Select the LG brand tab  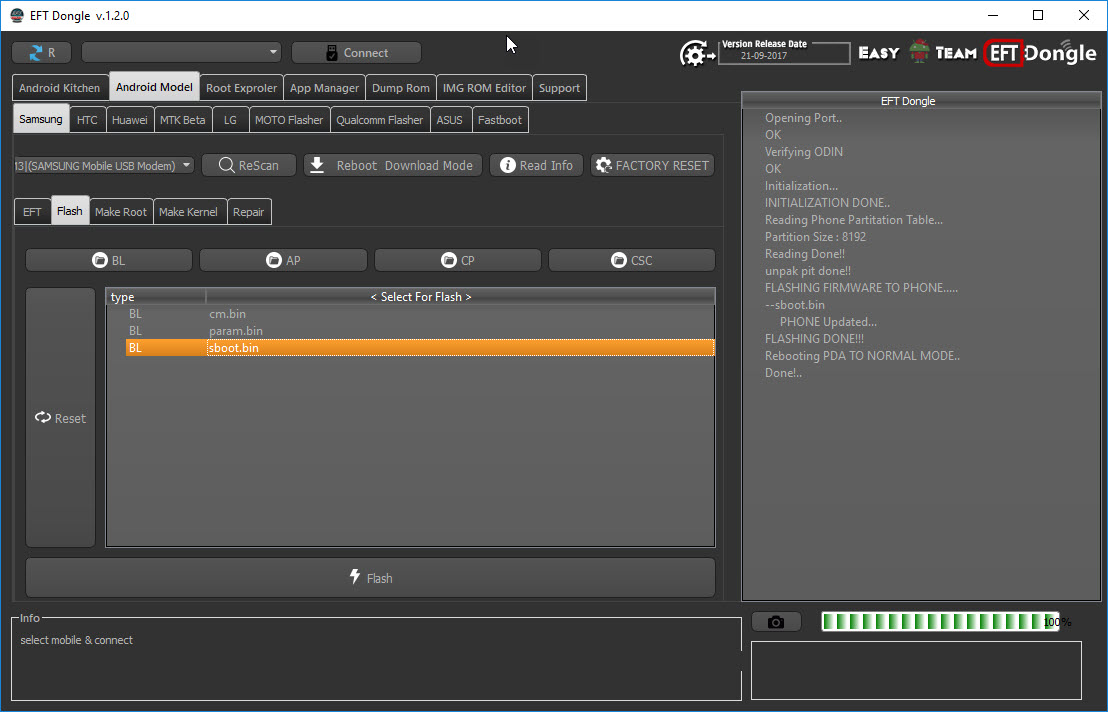230,119
